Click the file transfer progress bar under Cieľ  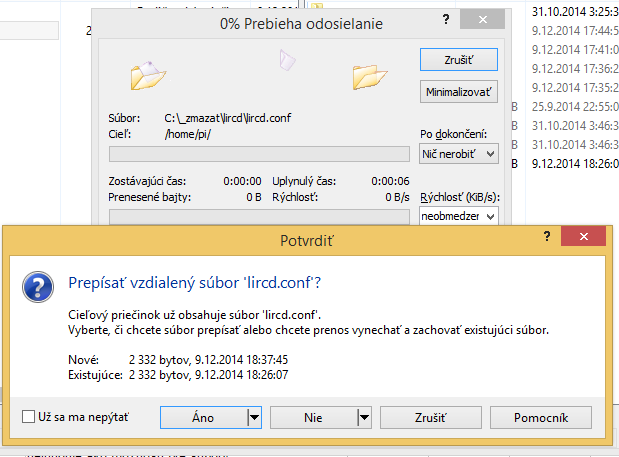click(x=258, y=154)
